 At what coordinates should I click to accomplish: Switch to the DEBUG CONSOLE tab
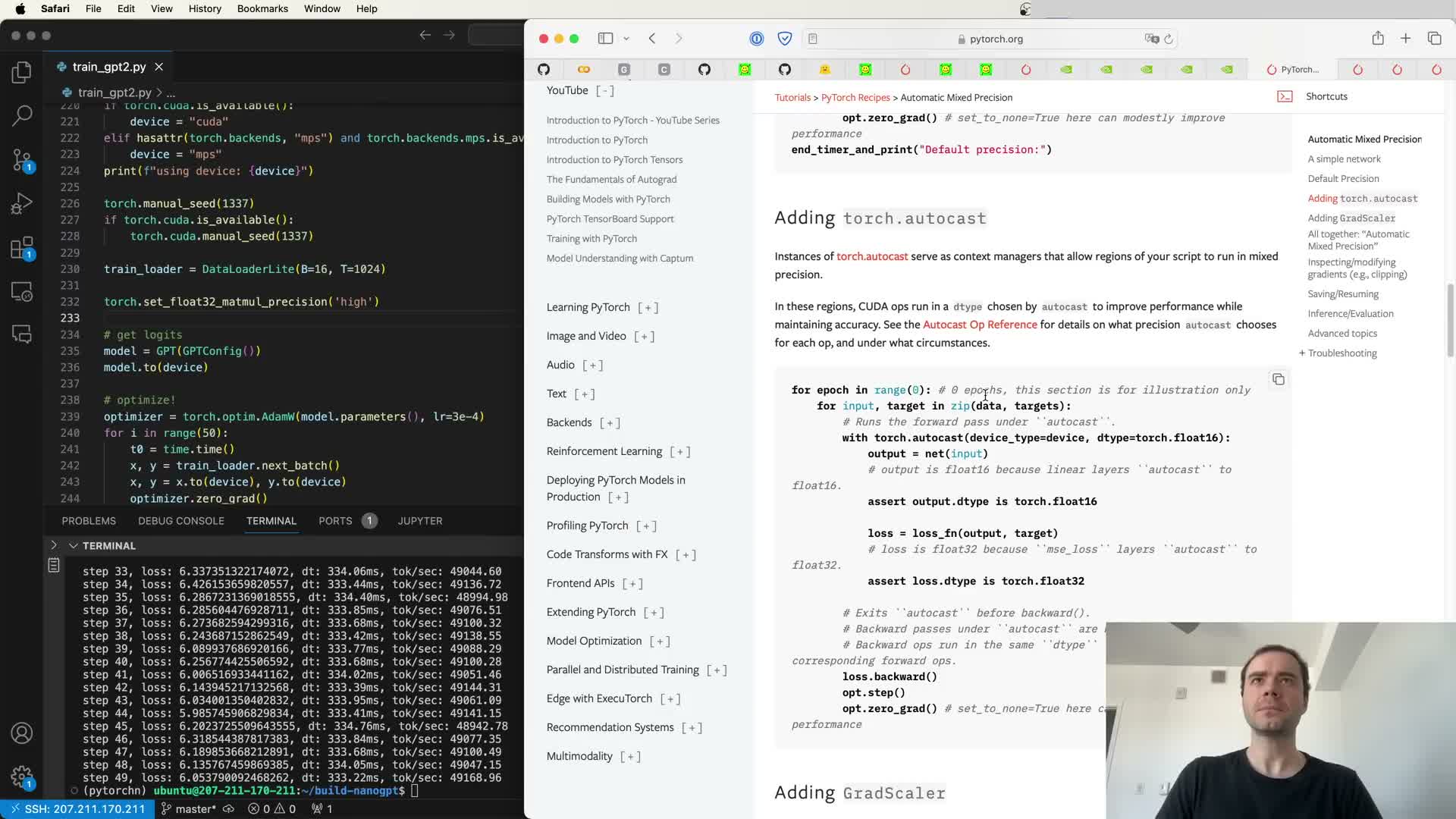pos(181,521)
